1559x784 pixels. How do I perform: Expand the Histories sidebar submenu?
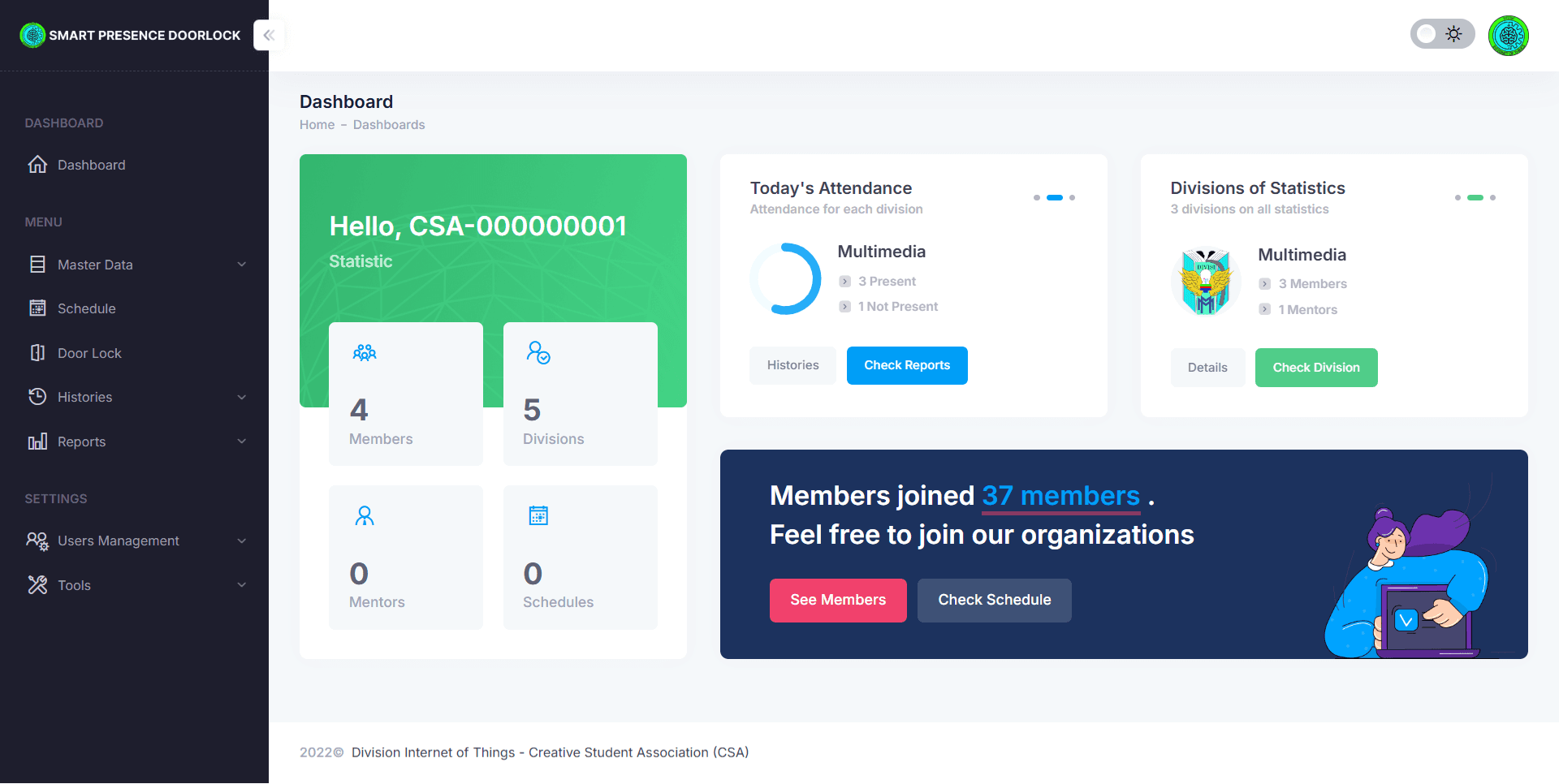click(x=135, y=397)
